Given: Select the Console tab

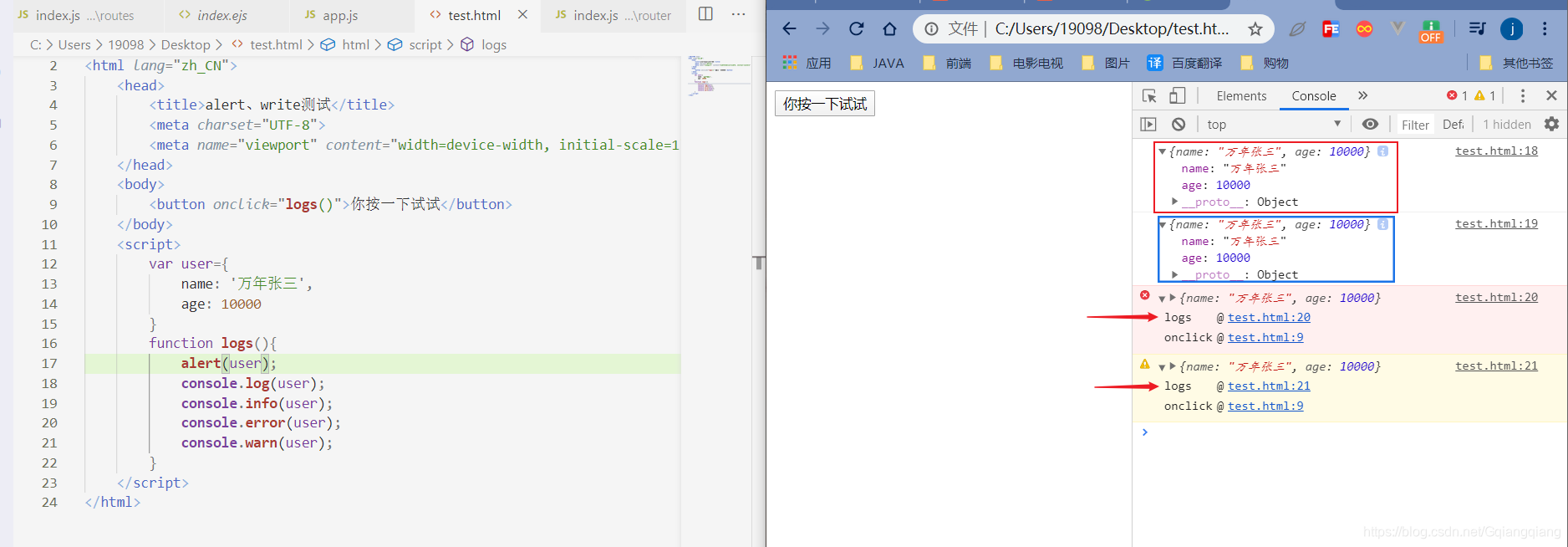Looking at the screenshot, I should pos(1314,95).
